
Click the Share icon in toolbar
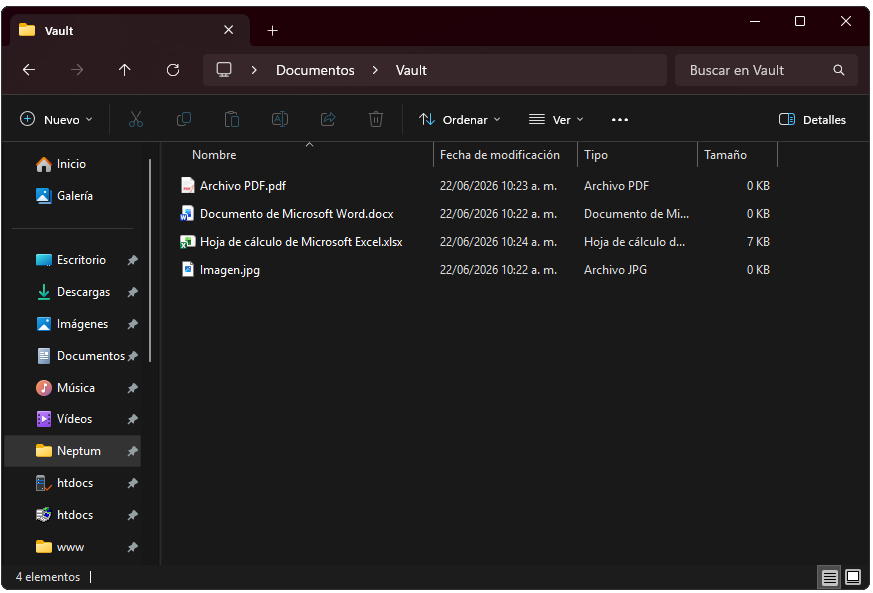coord(328,119)
